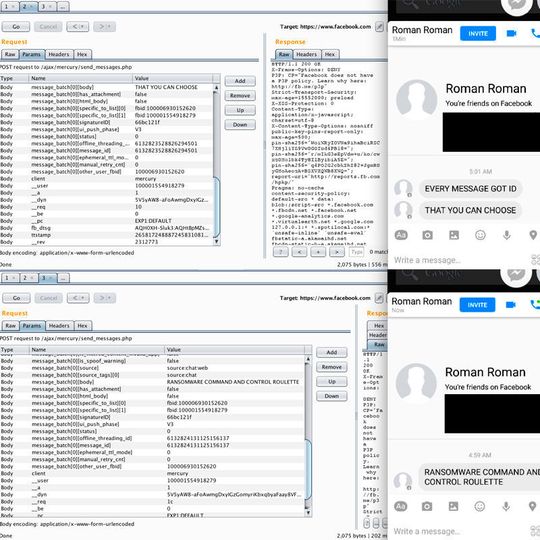
Task: Select RANSOMWARE COMMAND AND CONTROL ROULETTE value cell
Action: [x=233, y=382]
